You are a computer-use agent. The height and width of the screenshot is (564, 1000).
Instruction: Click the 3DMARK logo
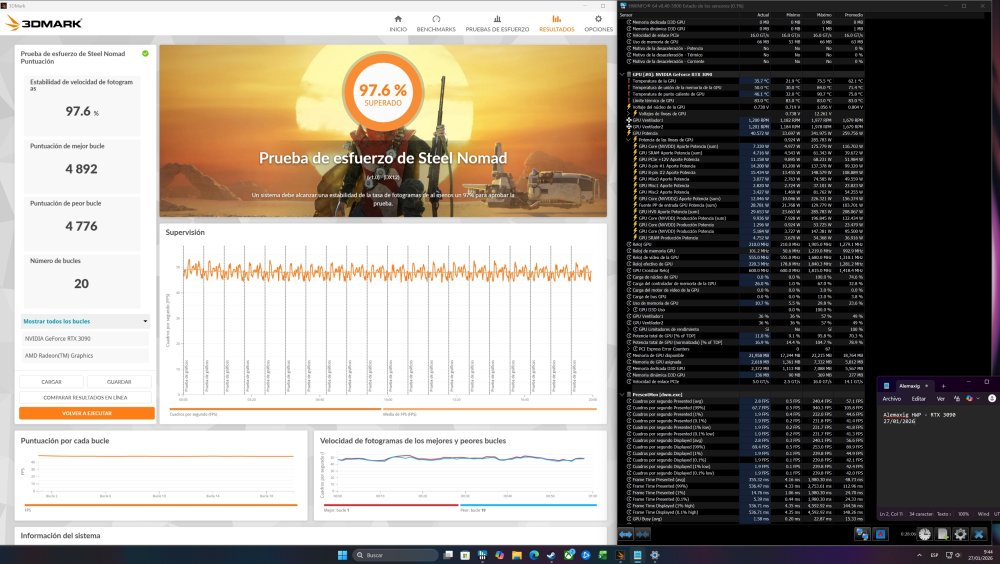[x=44, y=23]
